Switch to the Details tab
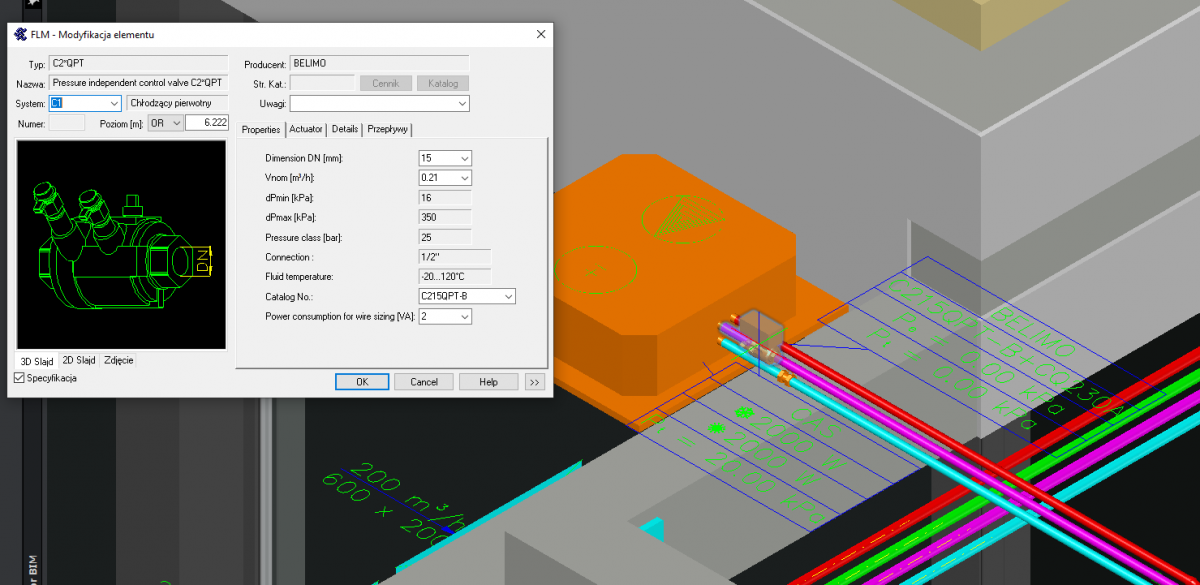 [x=345, y=129]
